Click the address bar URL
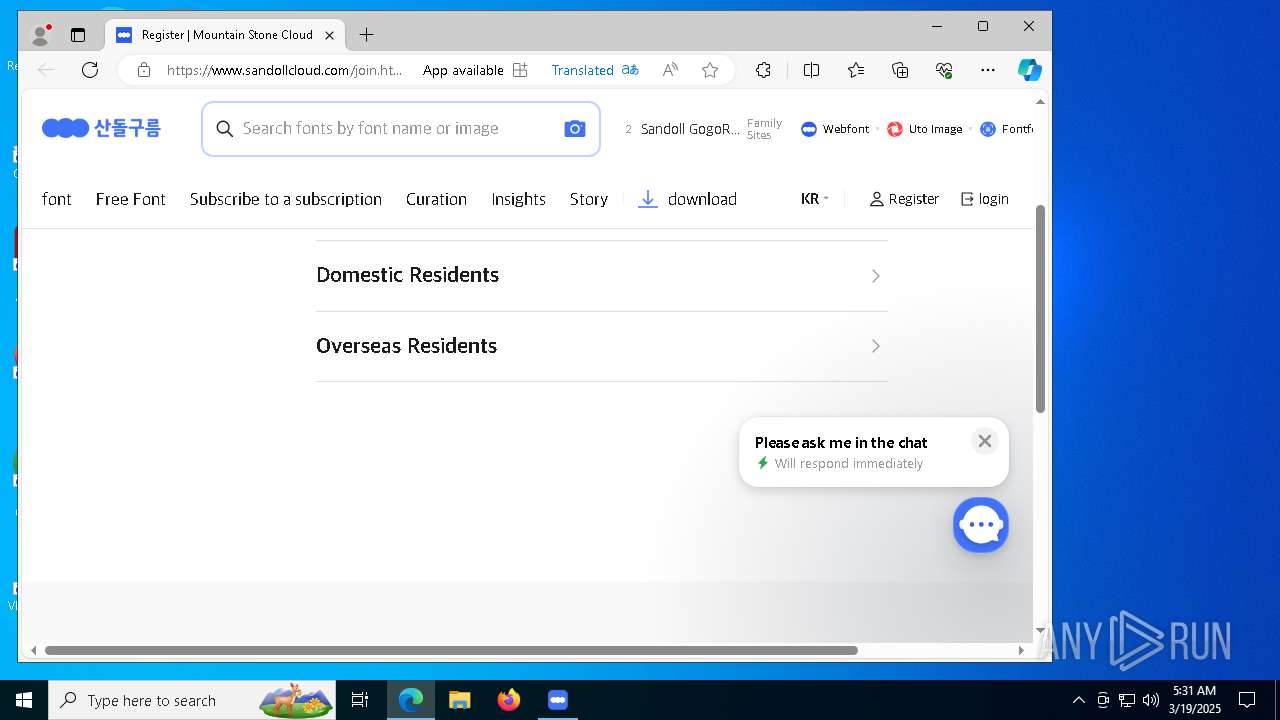 tap(285, 70)
